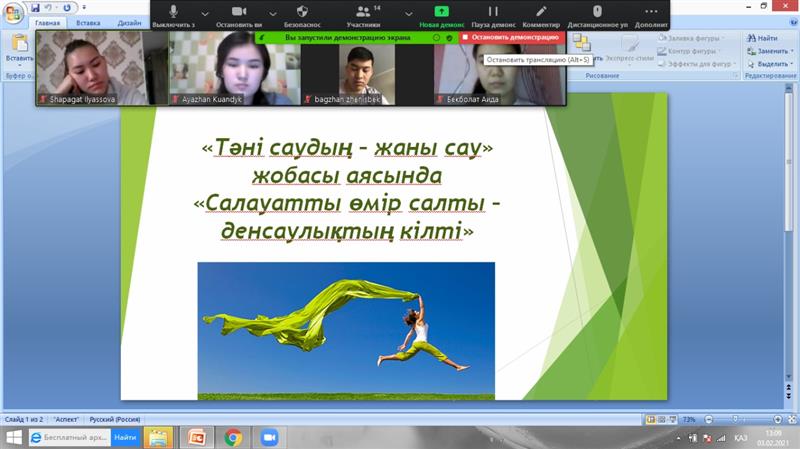800x449 pixels.
Task: Switch to the Вставка ribbon tab
Action: (x=88, y=23)
